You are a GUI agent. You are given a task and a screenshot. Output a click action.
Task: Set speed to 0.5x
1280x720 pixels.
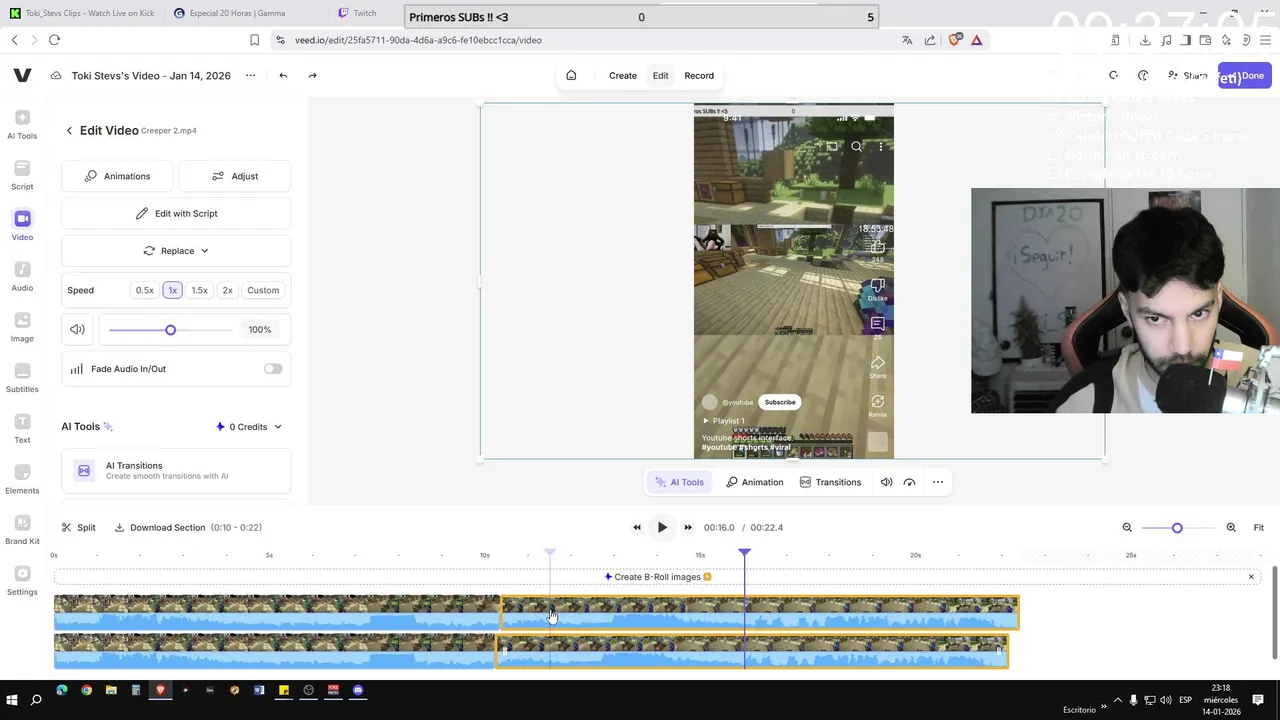point(145,290)
